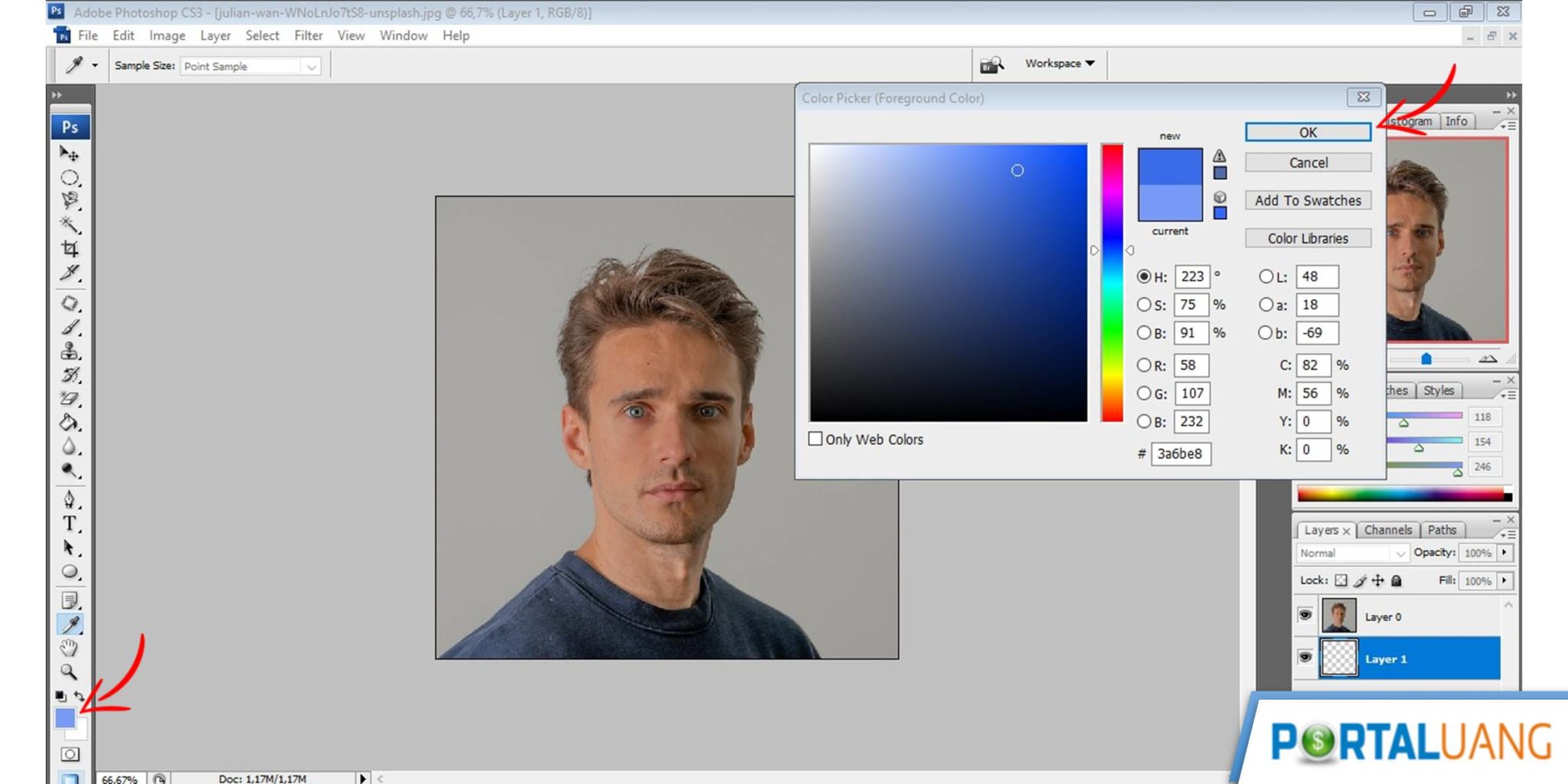Select the Pen tool
The width and height of the screenshot is (1568, 784).
tap(70, 499)
